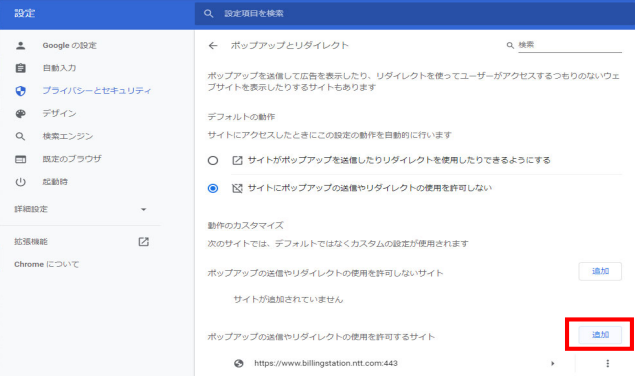Click the 設定項目を検索 search field

[414, 13]
